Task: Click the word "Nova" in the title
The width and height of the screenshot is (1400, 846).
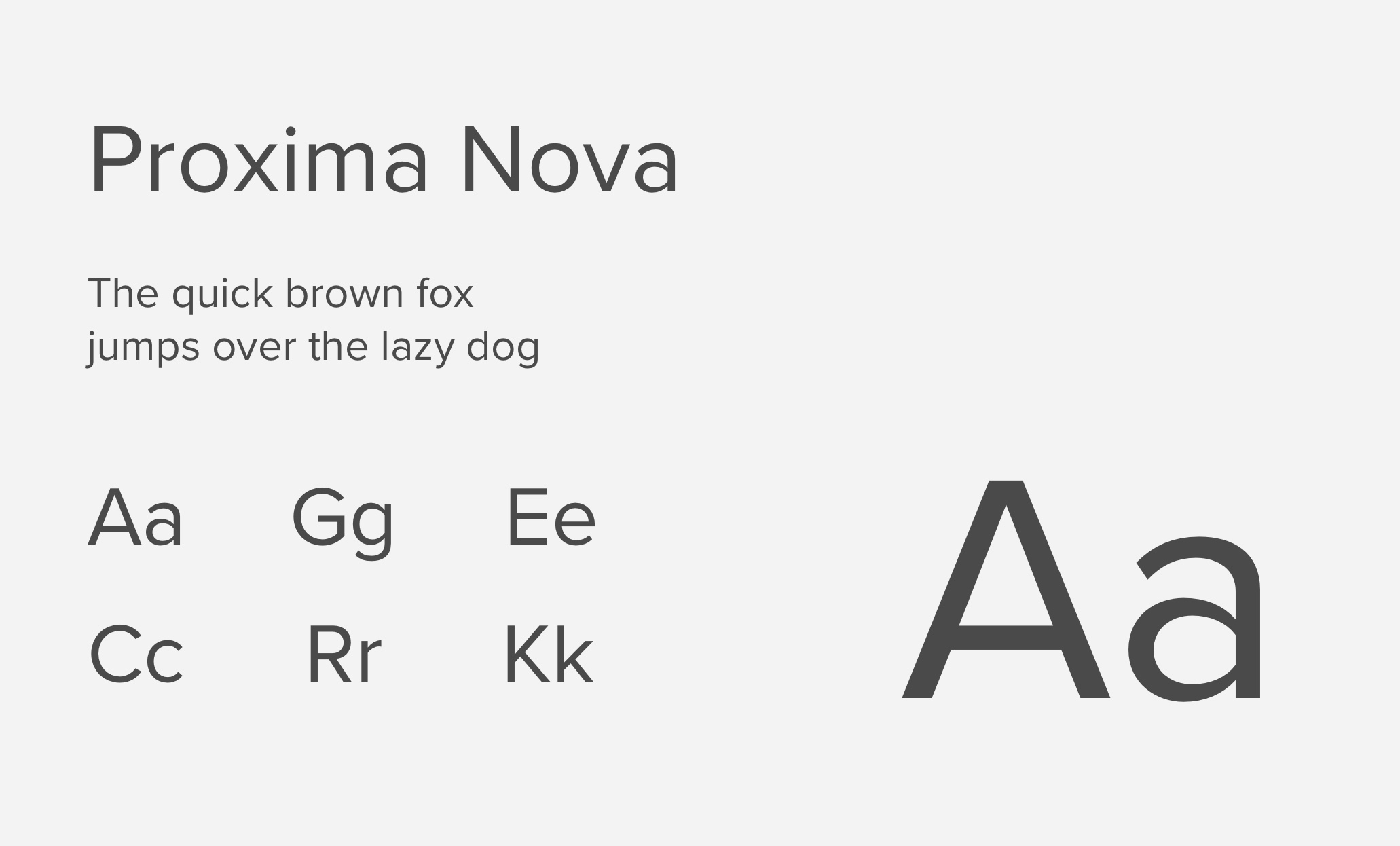Action: 569,162
